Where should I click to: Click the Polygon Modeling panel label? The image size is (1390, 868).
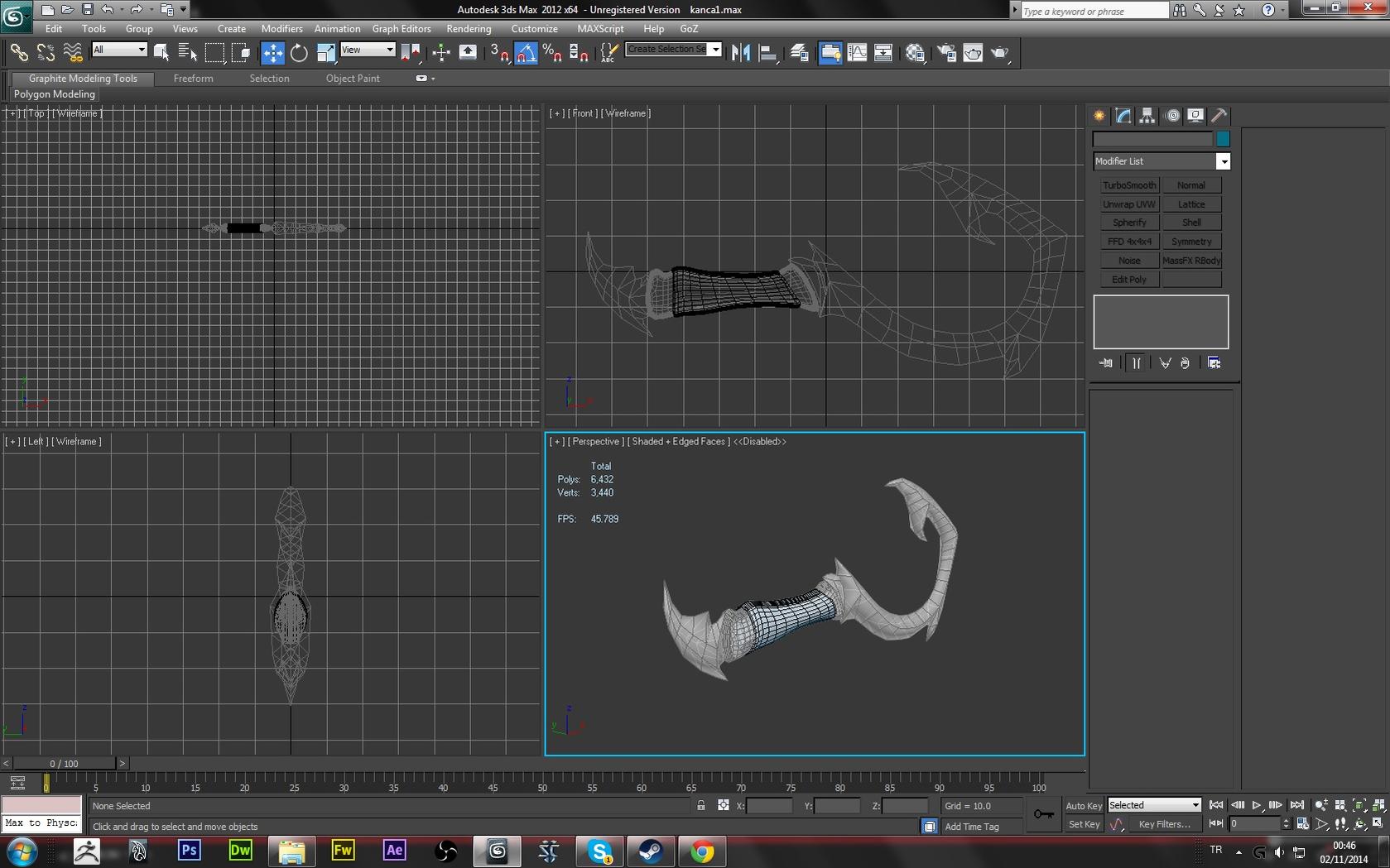coord(54,94)
